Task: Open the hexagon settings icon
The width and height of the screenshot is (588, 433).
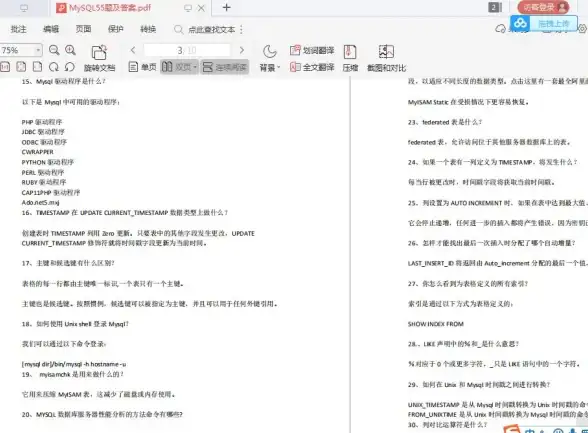Action: coord(582,28)
